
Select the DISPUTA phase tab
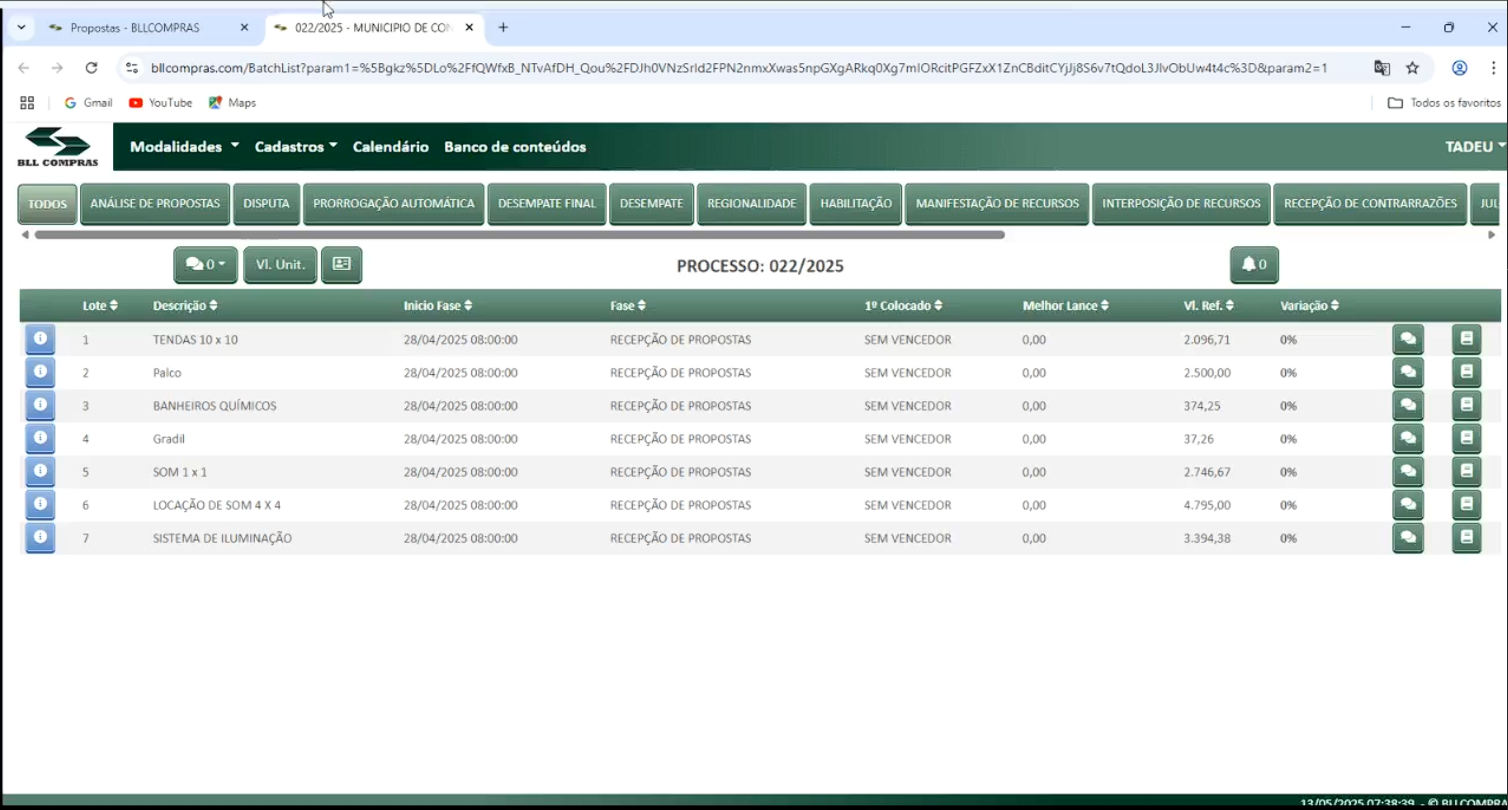point(266,204)
